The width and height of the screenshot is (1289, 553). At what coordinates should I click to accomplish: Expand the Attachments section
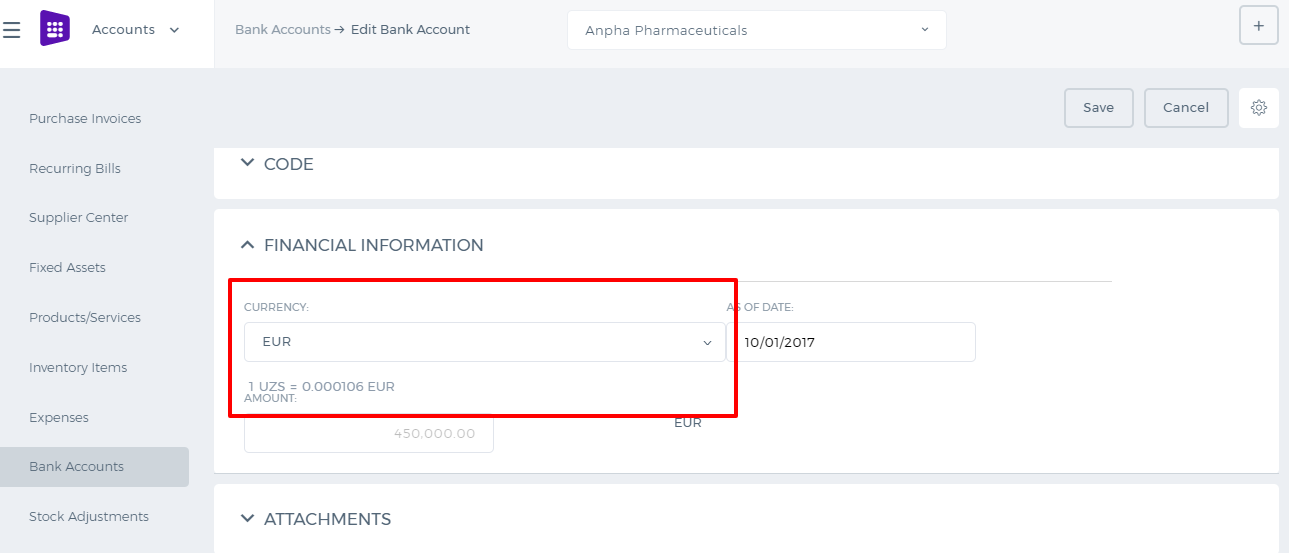316,519
